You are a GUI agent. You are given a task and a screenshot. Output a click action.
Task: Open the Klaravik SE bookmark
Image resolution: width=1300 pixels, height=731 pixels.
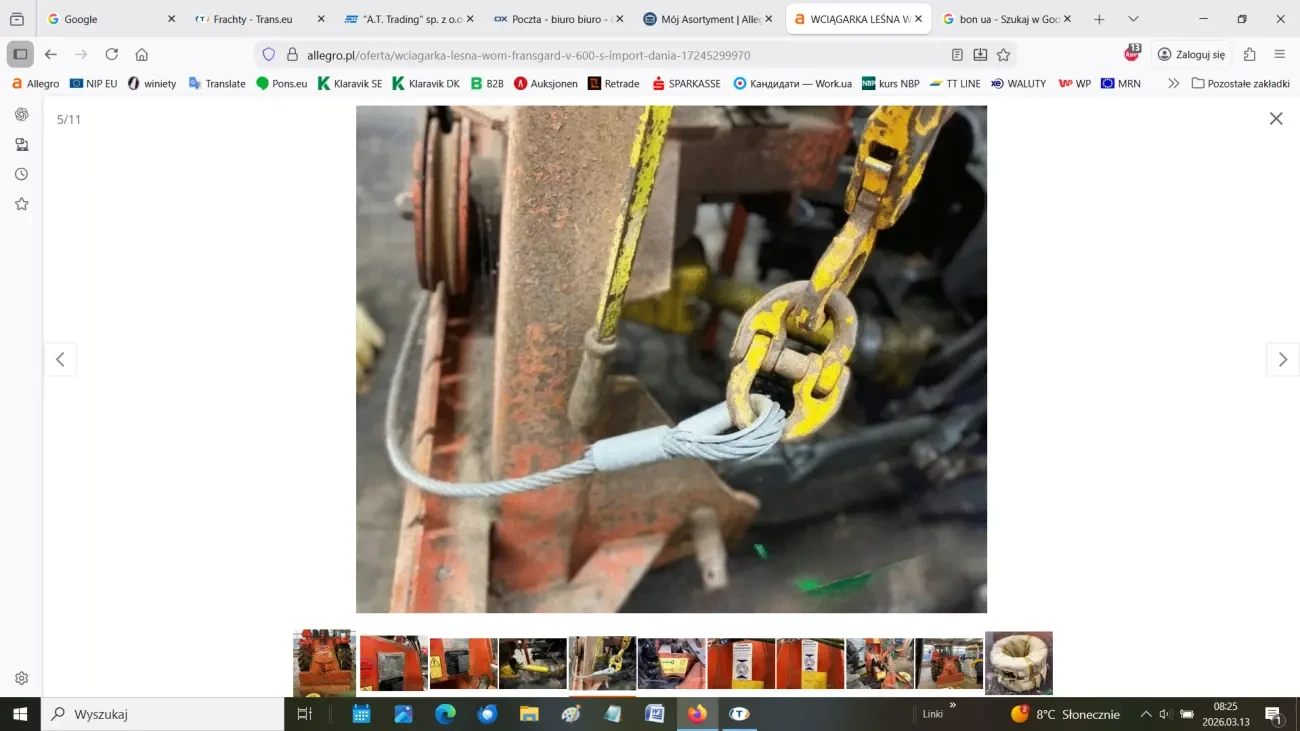(x=350, y=84)
